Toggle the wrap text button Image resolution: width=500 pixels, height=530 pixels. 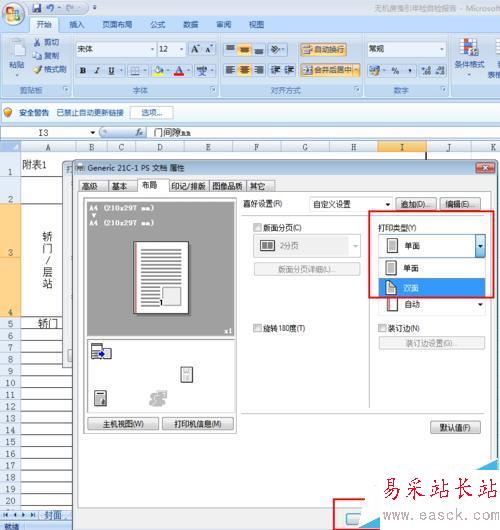323,50
